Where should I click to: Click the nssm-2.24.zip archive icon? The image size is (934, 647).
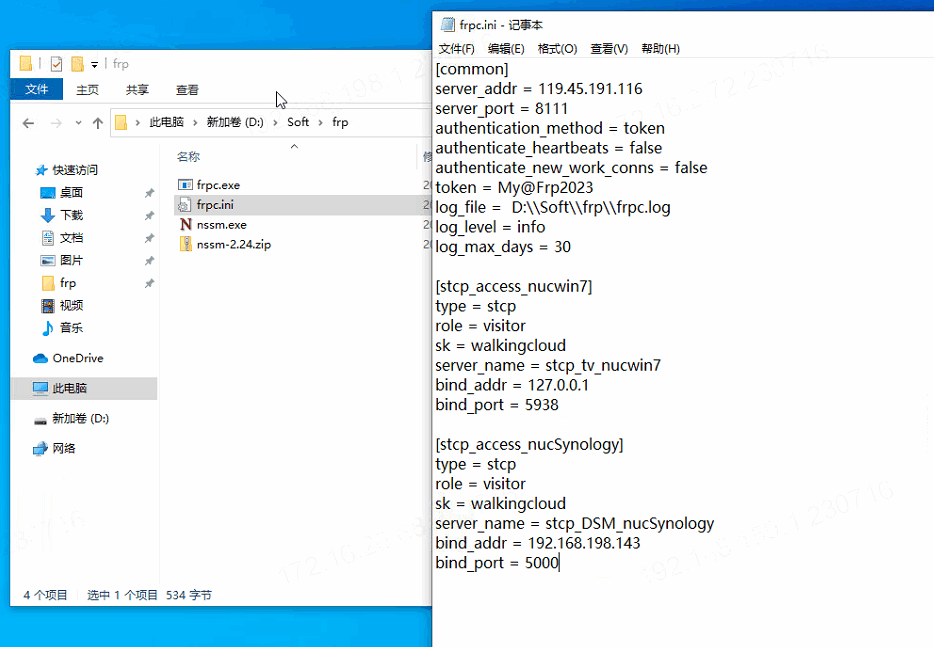point(185,245)
